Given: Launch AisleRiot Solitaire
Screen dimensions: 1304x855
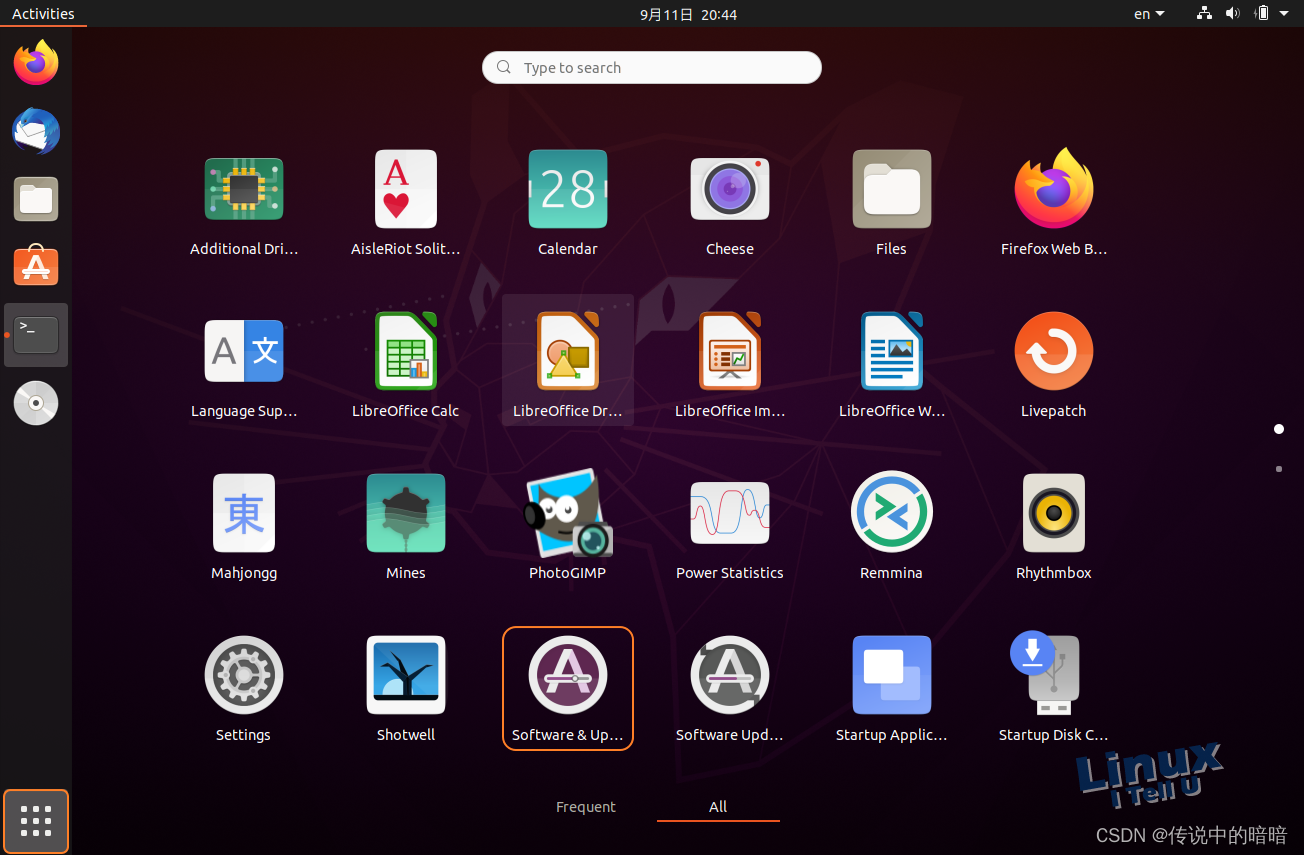Looking at the screenshot, I should (x=405, y=204).
